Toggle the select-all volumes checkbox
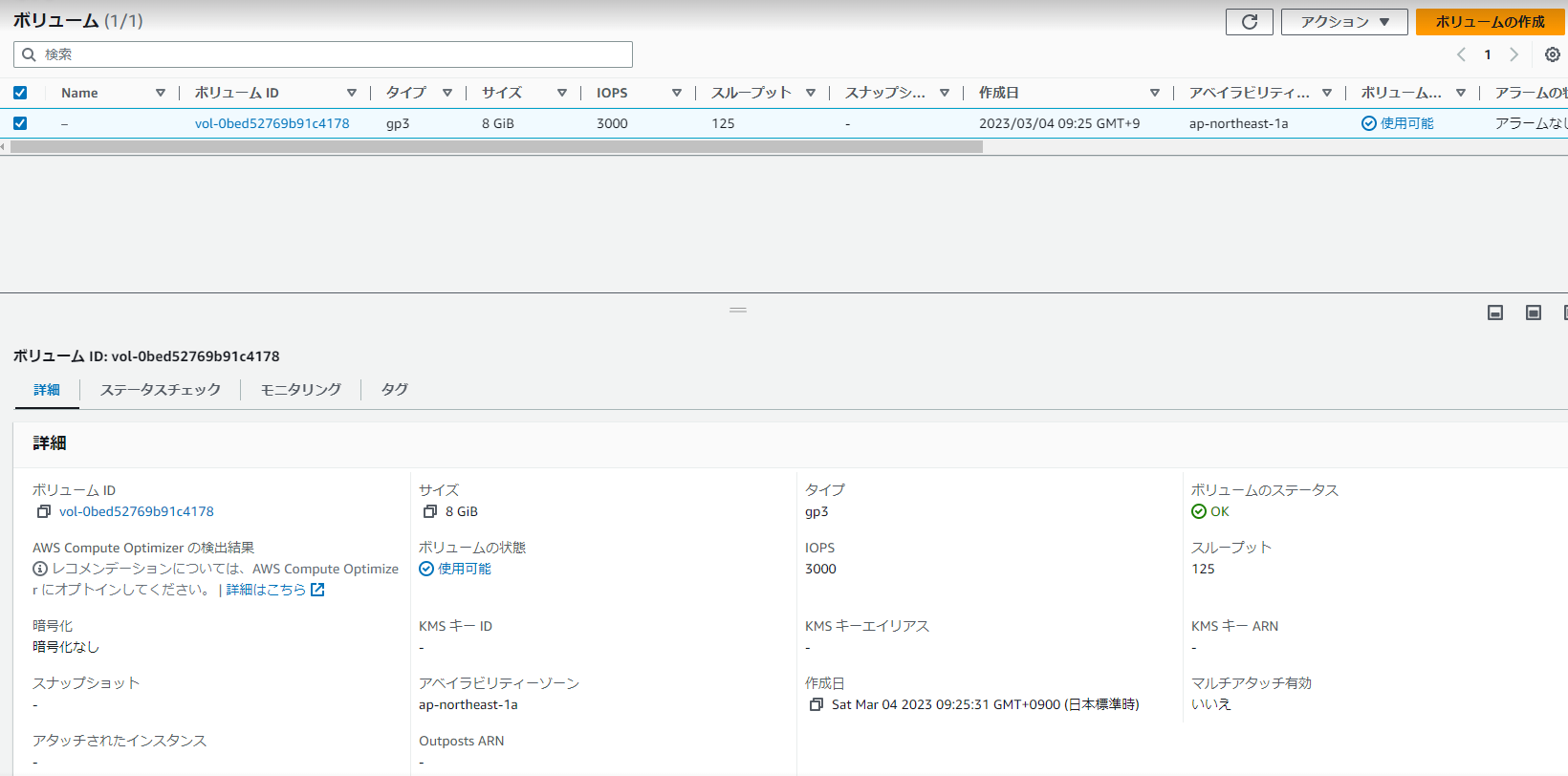 pos(20,93)
